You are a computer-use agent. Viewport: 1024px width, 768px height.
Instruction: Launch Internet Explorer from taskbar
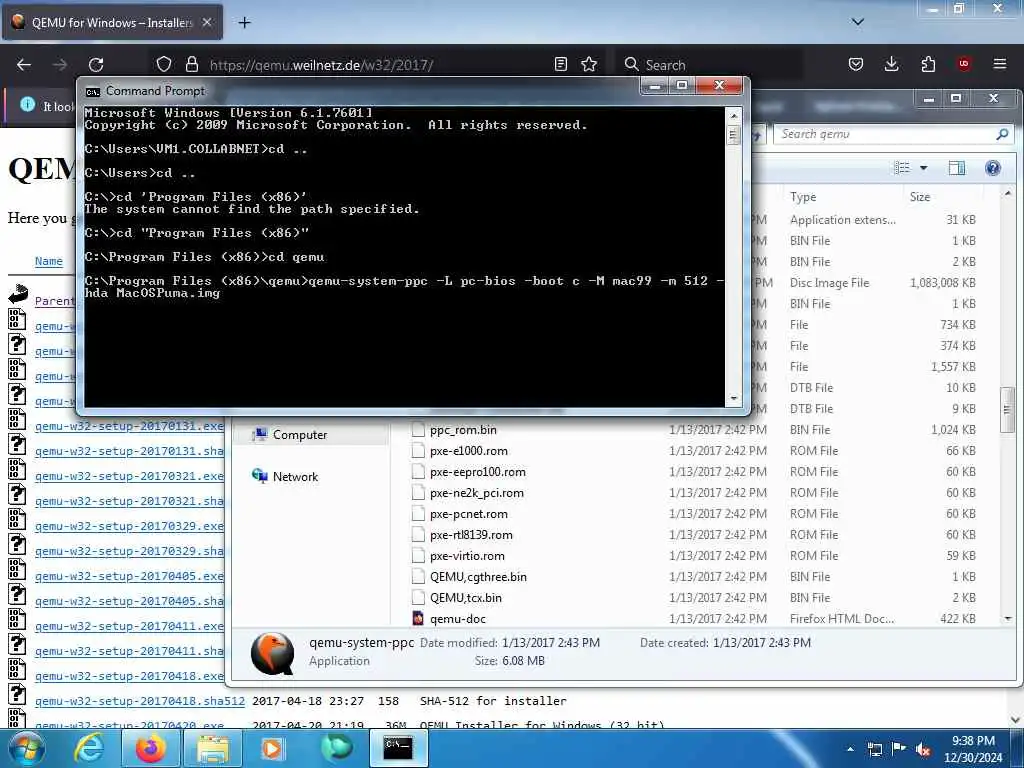pos(89,748)
